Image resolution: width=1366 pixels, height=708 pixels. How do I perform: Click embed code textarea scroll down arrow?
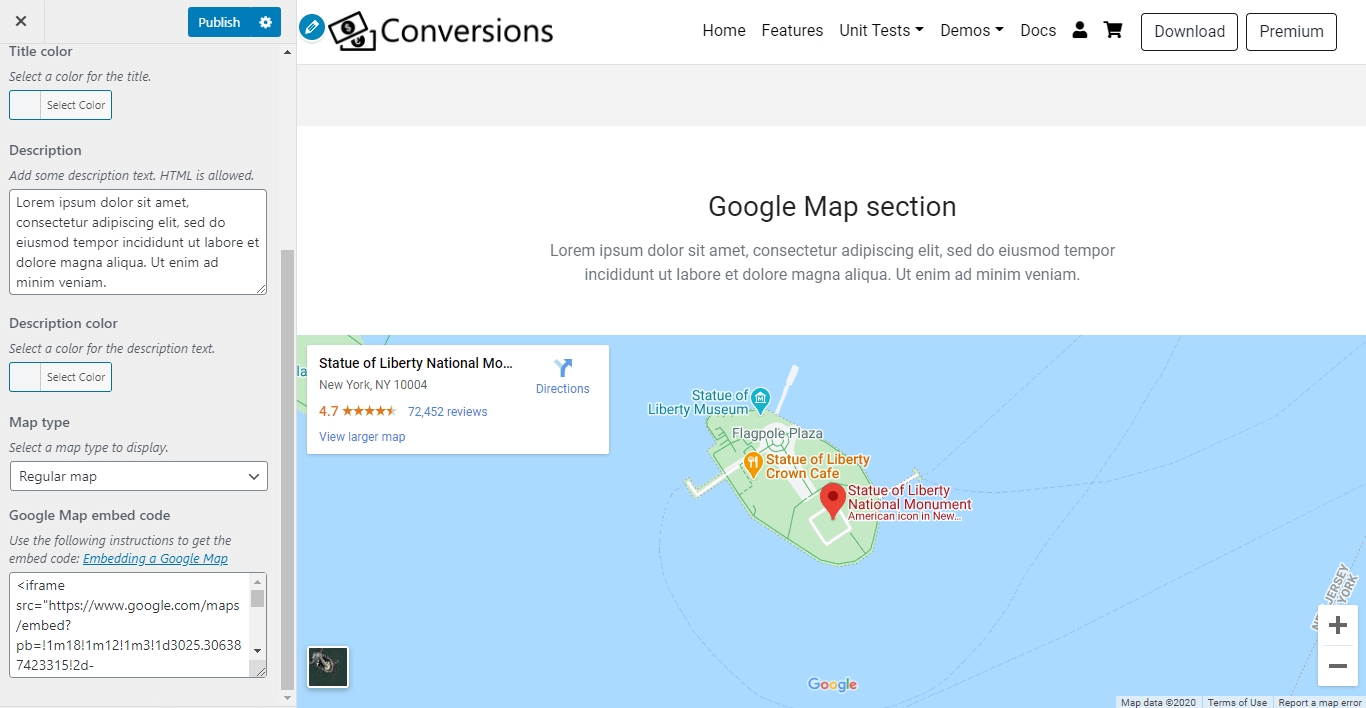click(x=258, y=651)
